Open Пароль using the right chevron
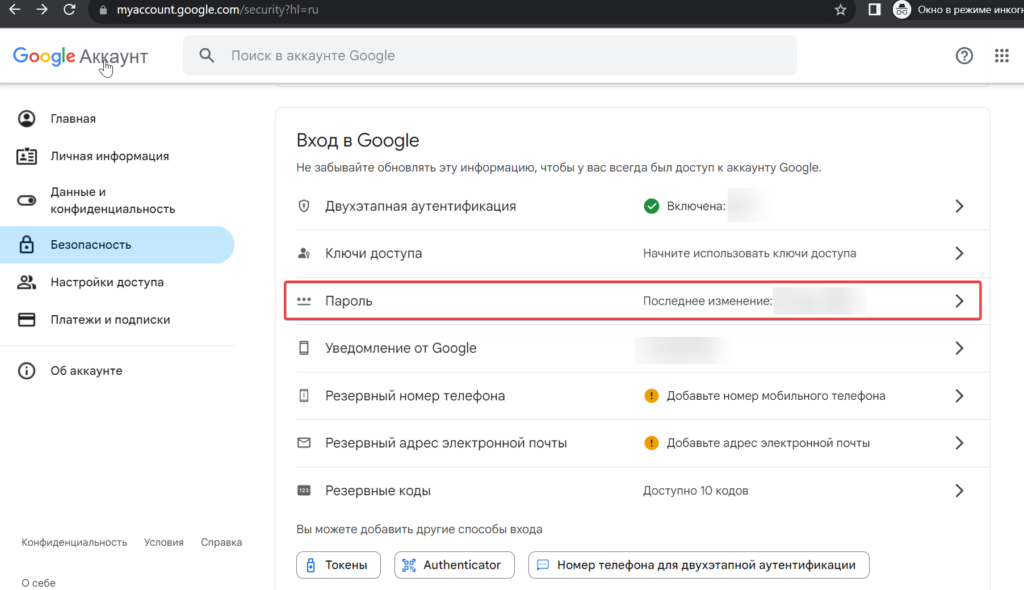 959,301
